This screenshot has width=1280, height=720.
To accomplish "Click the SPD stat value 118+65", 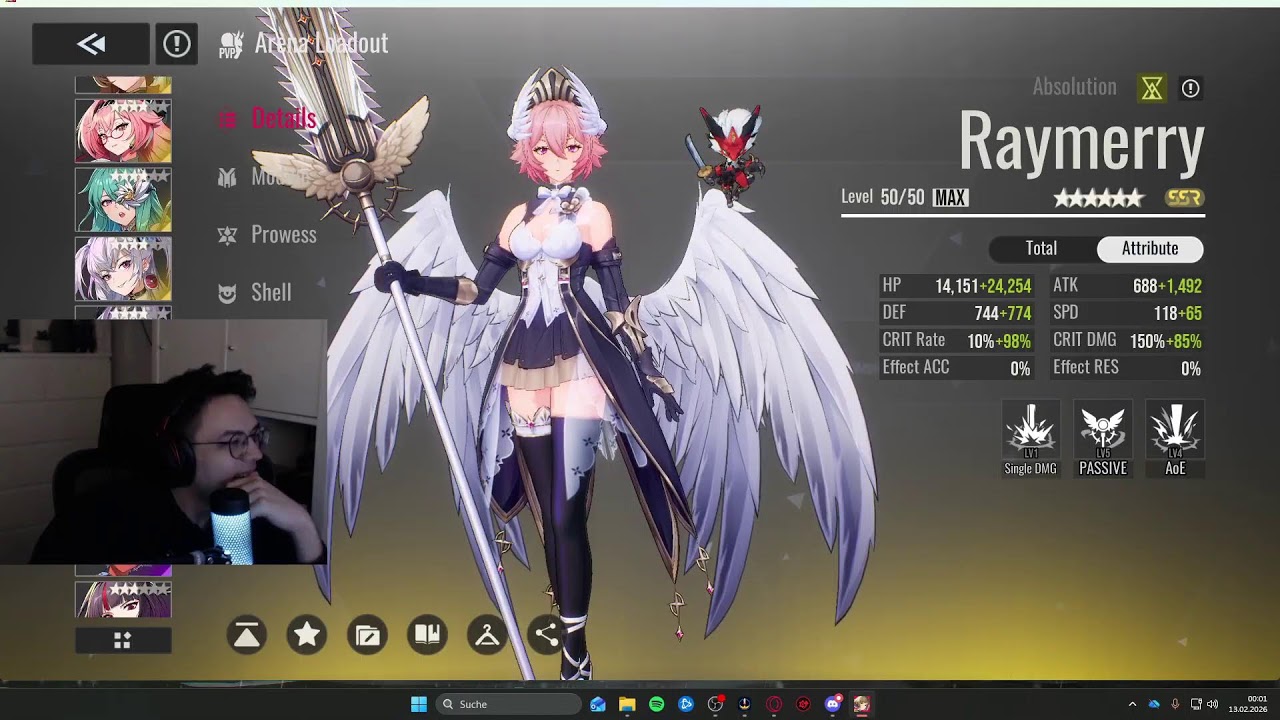I will [1177, 313].
